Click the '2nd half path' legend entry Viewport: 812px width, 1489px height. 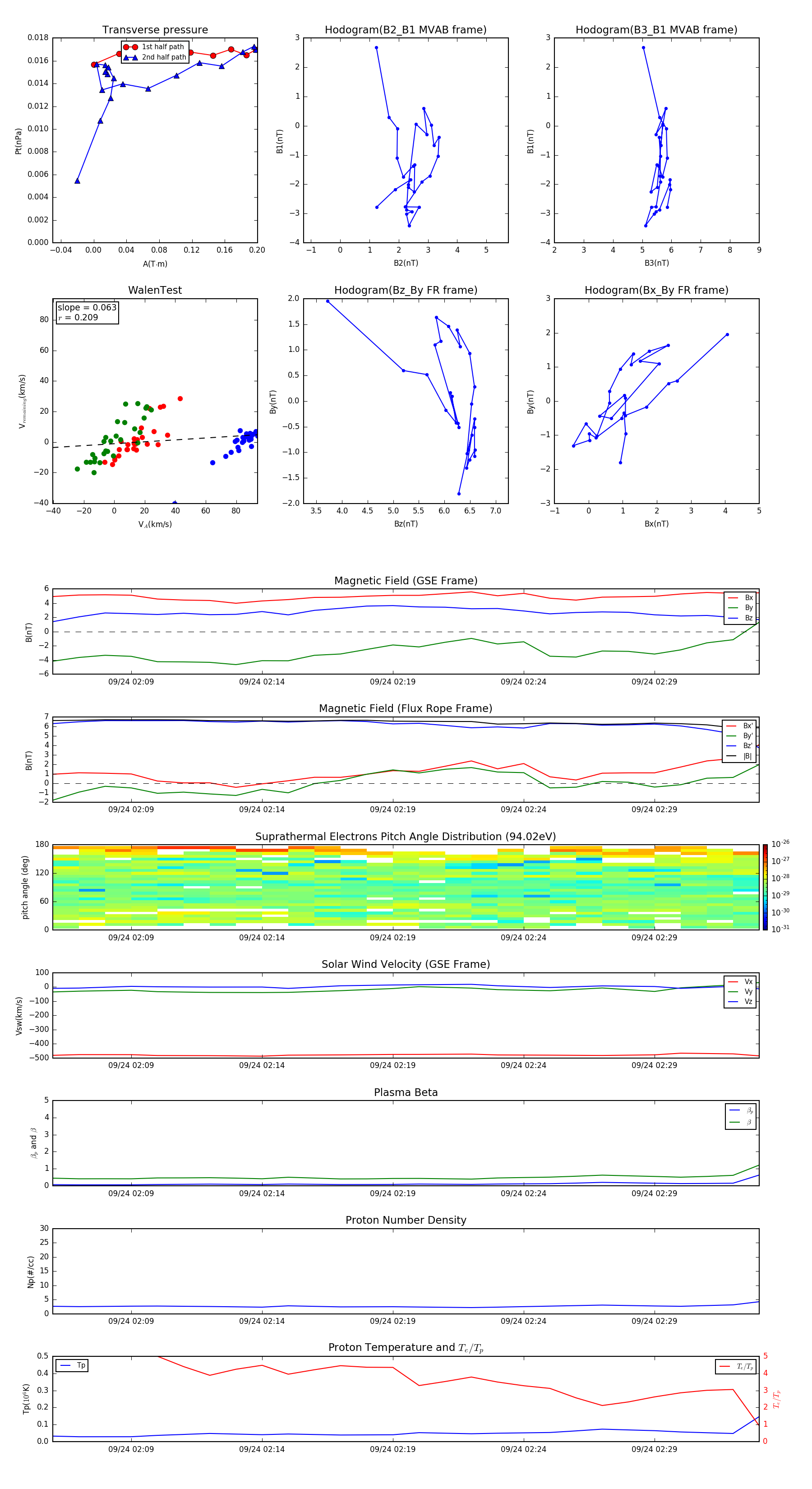tap(155, 57)
